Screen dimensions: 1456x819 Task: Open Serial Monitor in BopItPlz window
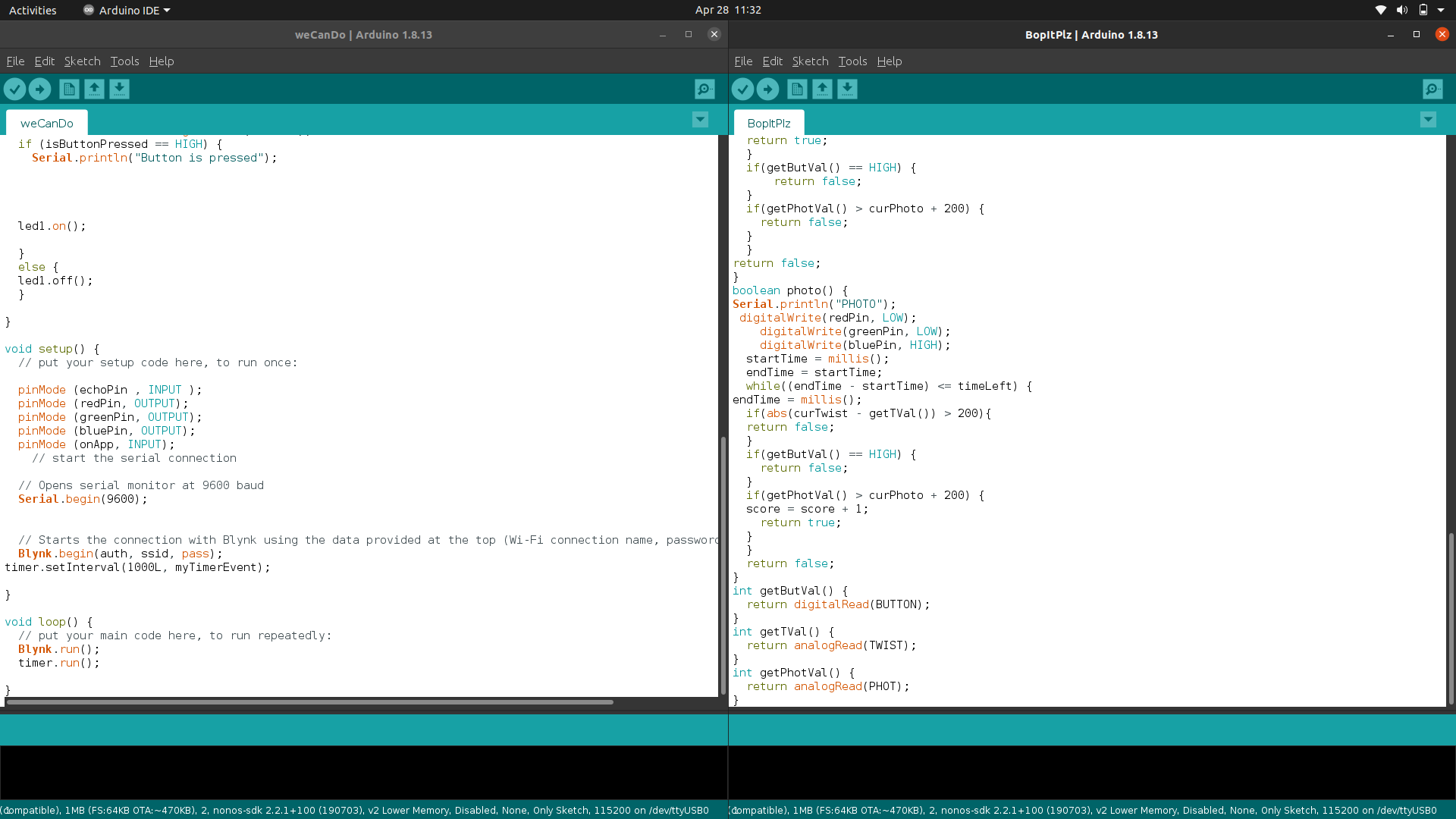1432,89
